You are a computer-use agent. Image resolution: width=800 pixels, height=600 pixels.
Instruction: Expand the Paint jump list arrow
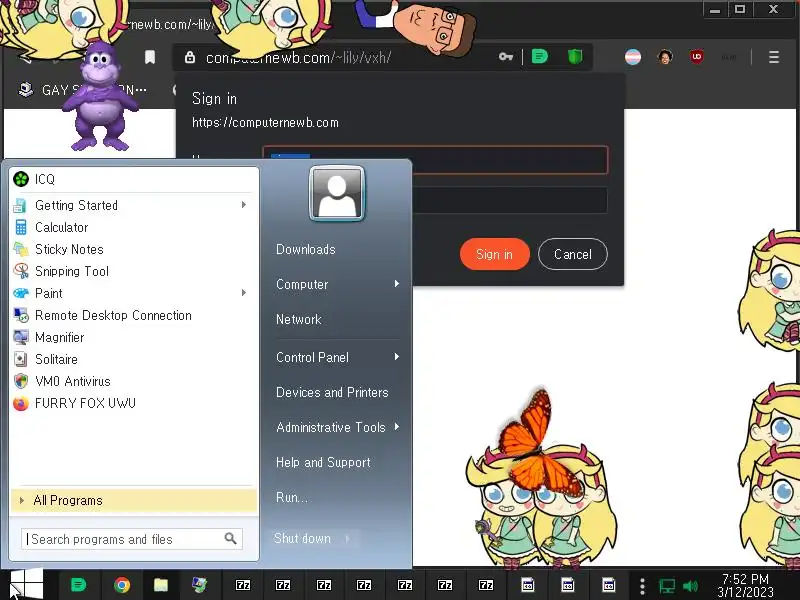pyautogui.click(x=244, y=293)
